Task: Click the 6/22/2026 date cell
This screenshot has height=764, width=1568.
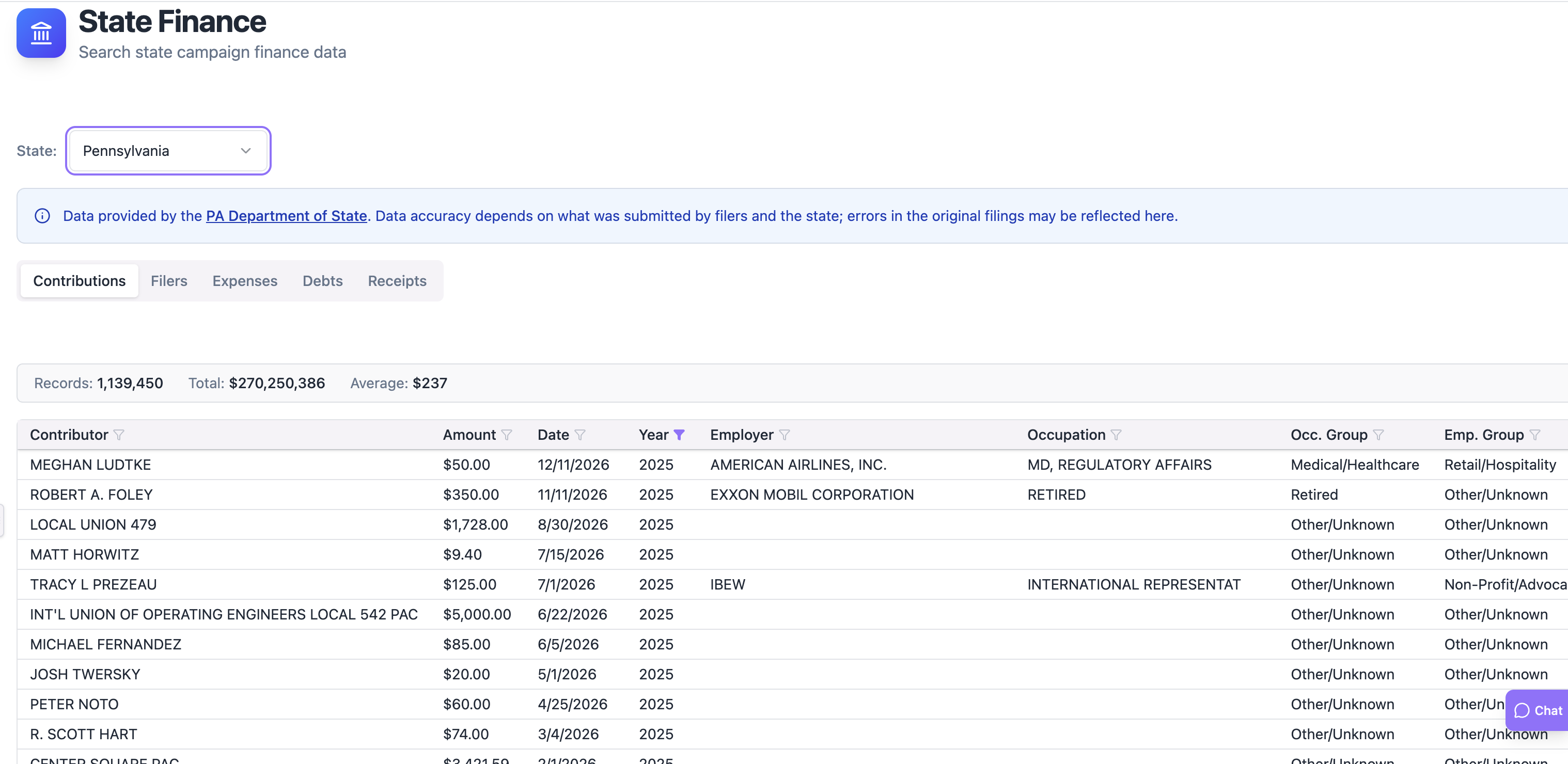Action: point(572,614)
